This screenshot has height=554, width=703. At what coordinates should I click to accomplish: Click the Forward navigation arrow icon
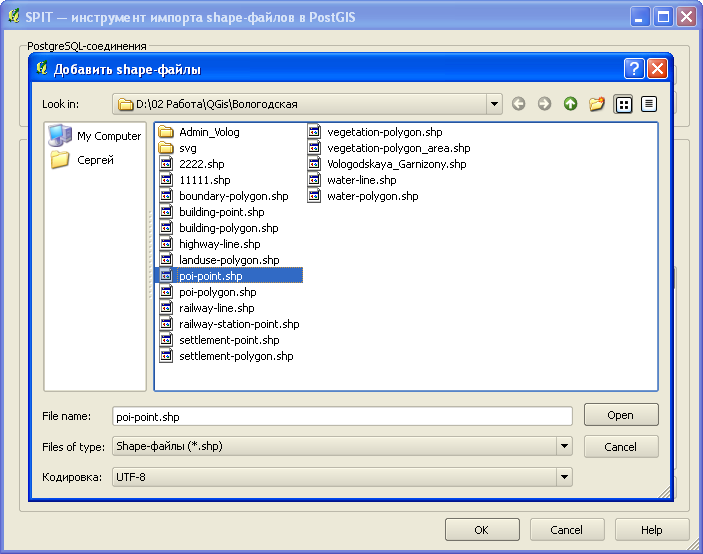tap(544, 104)
